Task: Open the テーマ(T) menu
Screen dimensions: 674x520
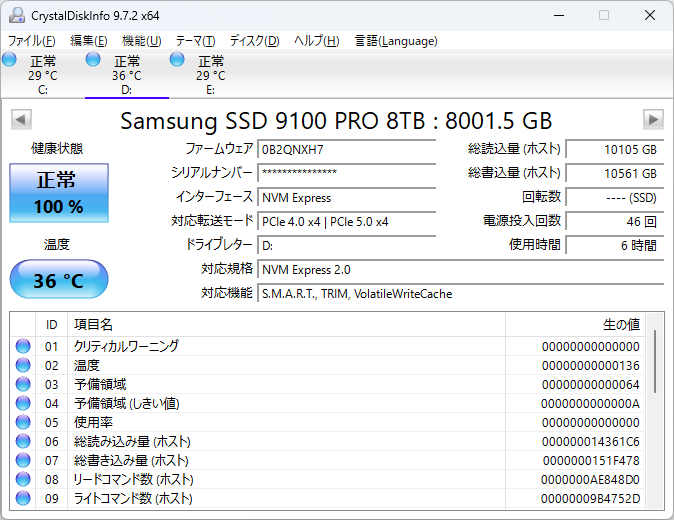Action: tap(195, 41)
